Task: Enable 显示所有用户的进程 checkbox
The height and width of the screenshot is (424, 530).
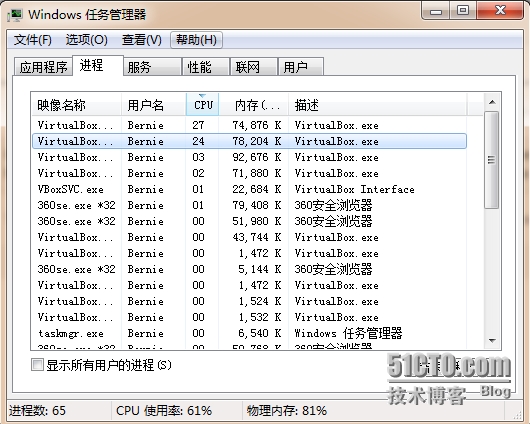Action: 37,365
